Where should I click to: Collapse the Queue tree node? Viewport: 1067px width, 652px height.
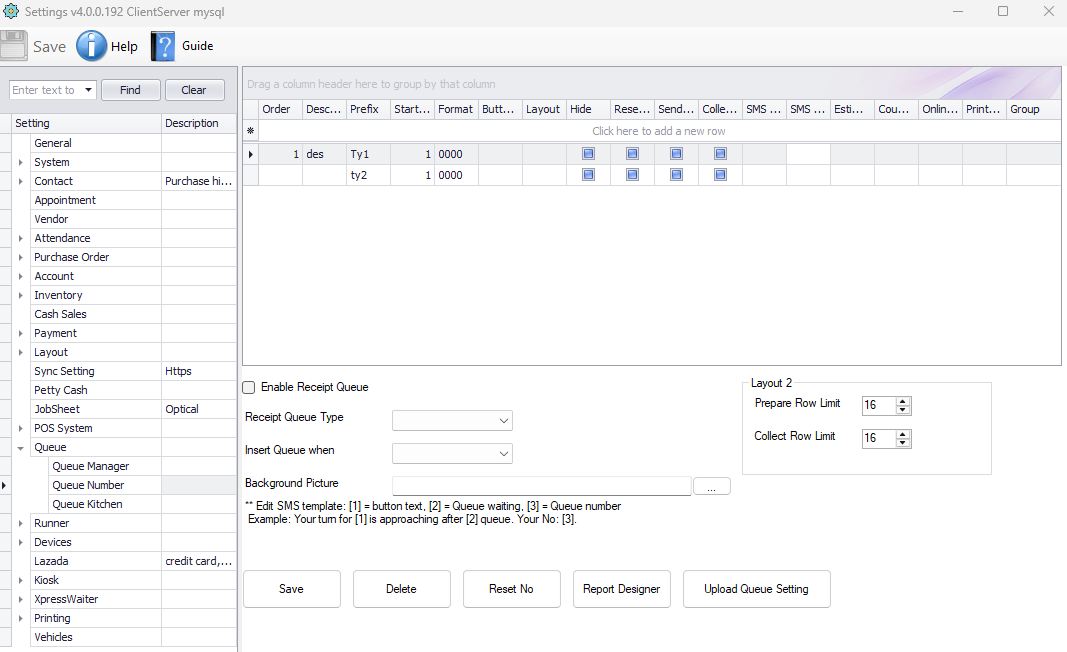click(x=20, y=448)
